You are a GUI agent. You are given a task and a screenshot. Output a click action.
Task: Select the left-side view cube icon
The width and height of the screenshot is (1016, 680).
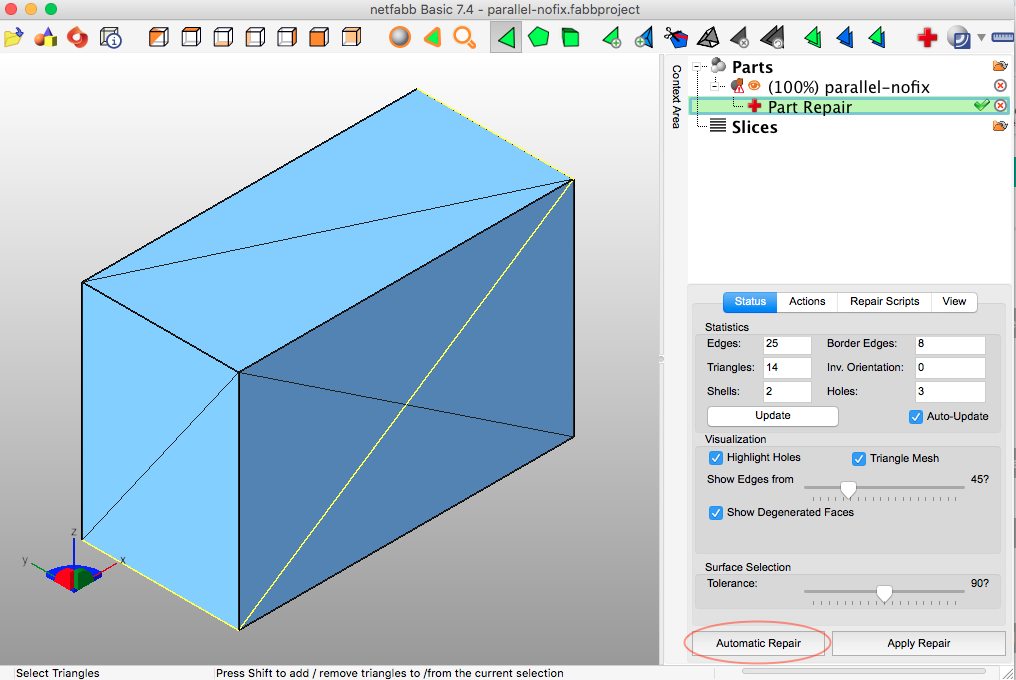pyautogui.click(x=255, y=38)
